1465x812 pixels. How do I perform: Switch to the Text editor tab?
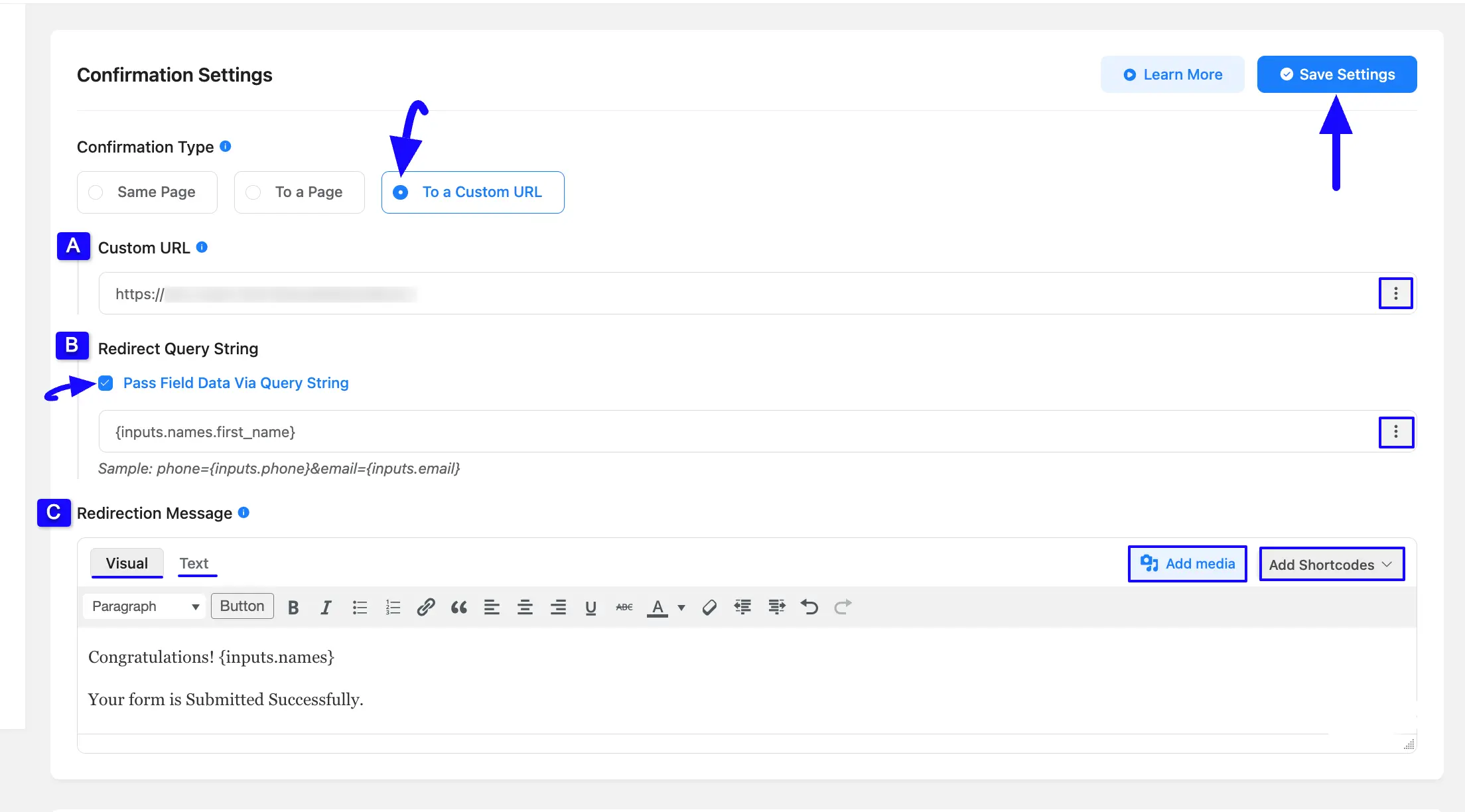(194, 563)
